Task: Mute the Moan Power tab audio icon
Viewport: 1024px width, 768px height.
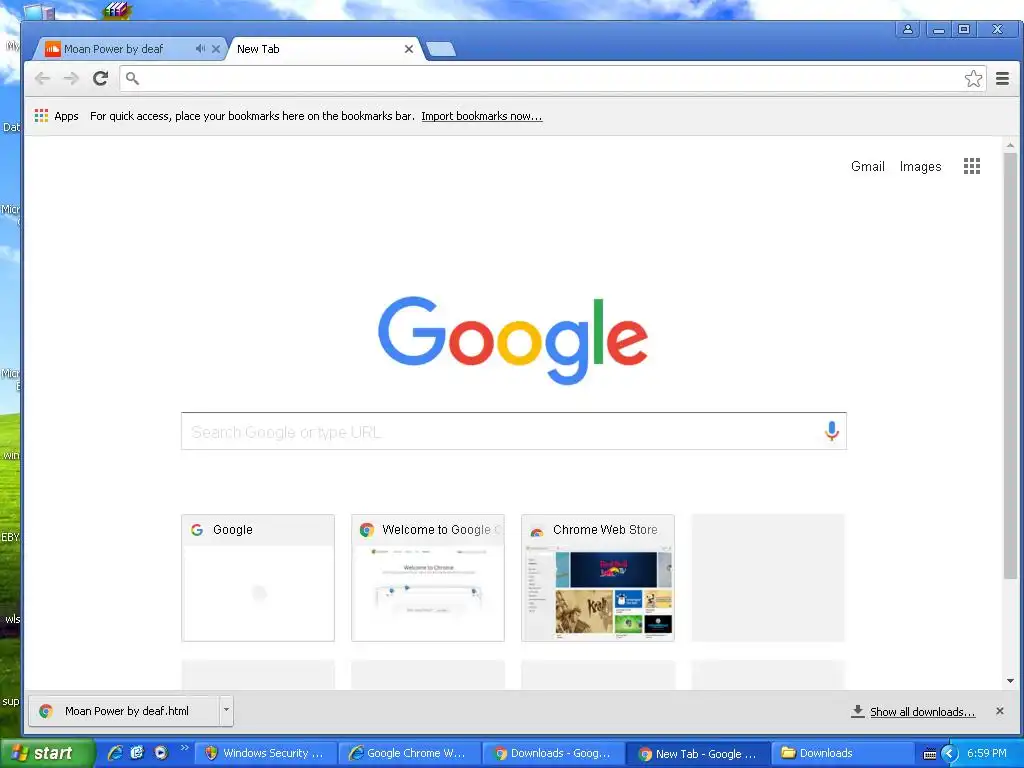Action: pyautogui.click(x=200, y=49)
